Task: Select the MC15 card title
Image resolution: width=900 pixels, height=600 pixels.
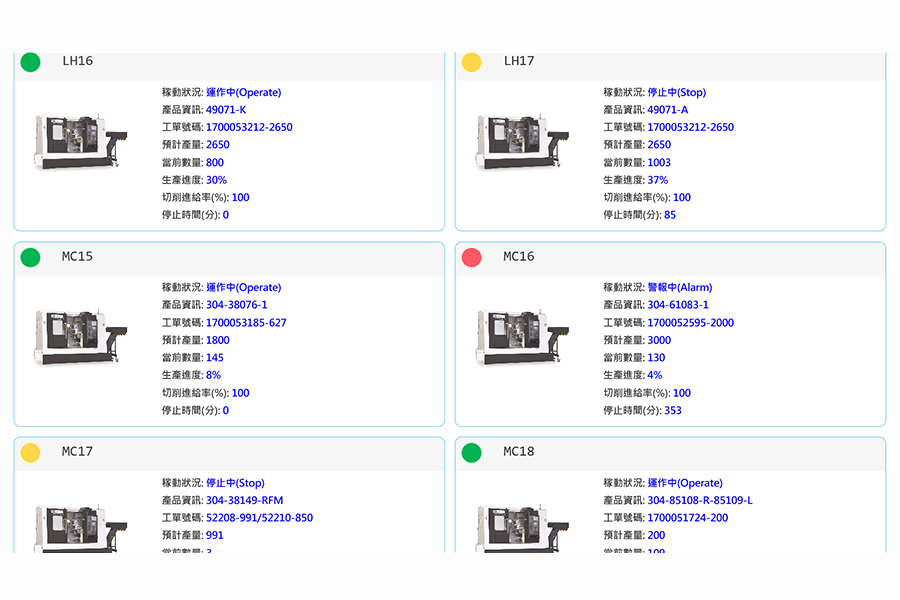Action: tap(77, 257)
